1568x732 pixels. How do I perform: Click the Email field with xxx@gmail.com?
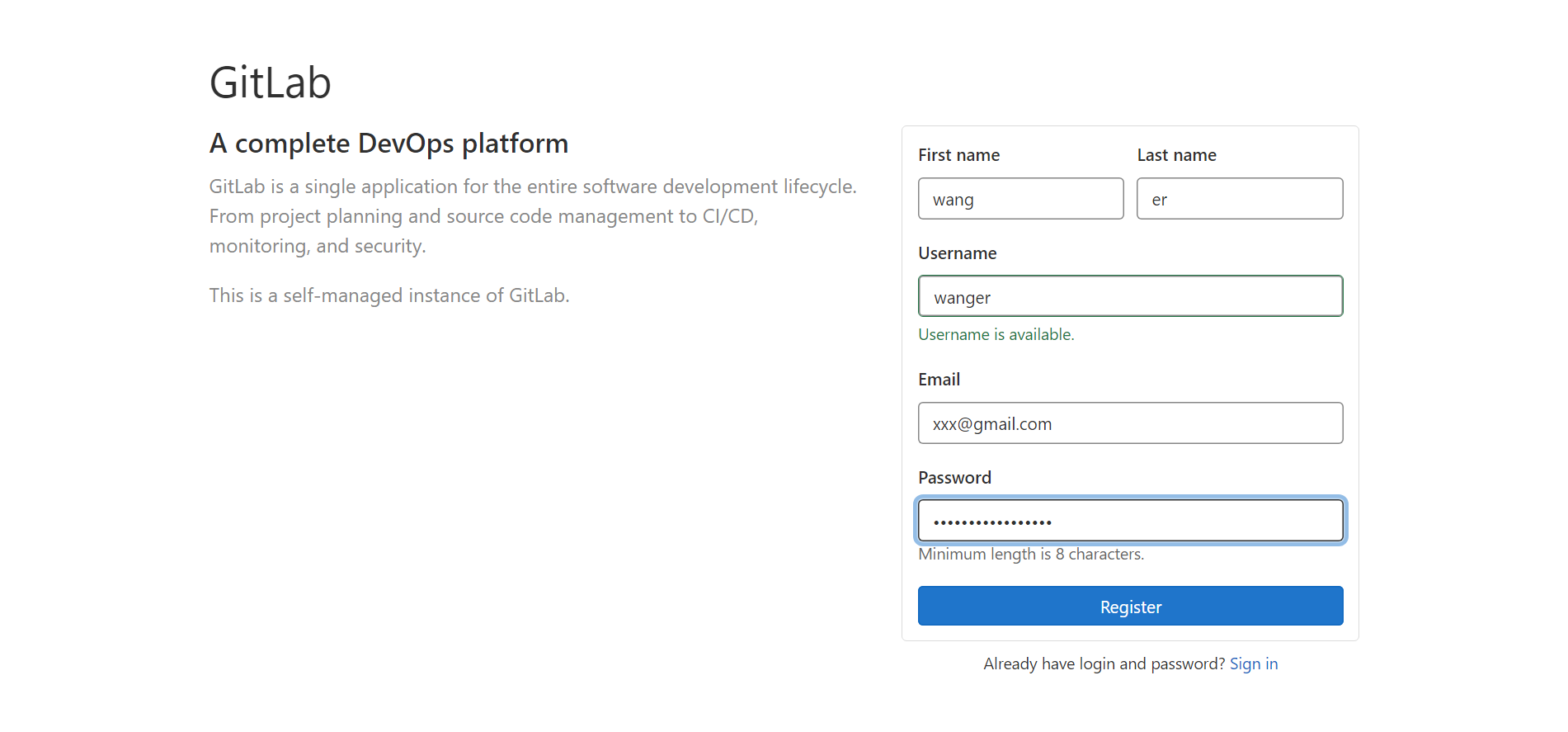click(x=1130, y=423)
